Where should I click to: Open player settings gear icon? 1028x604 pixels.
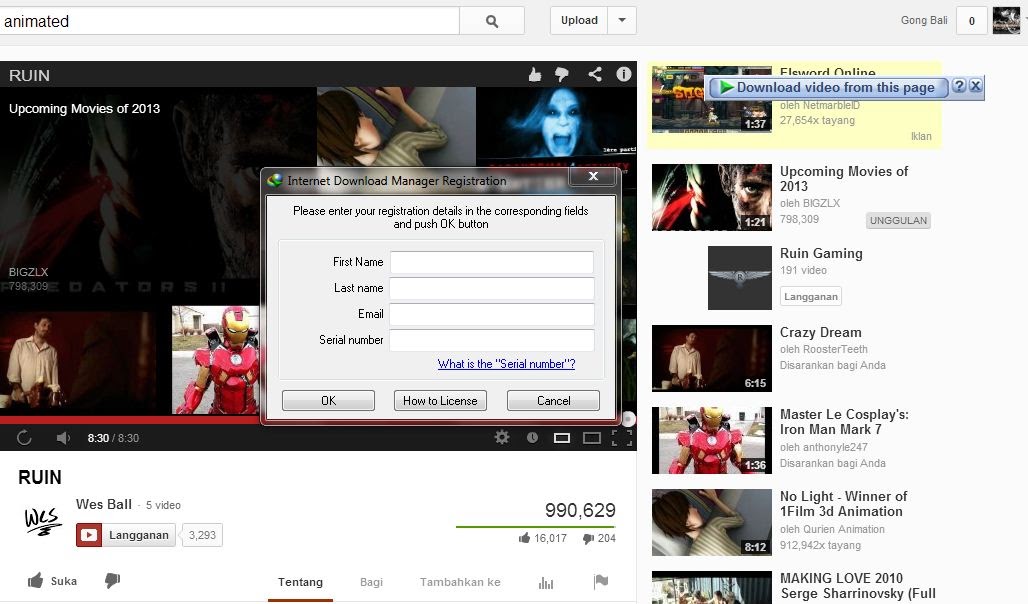coord(502,437)
